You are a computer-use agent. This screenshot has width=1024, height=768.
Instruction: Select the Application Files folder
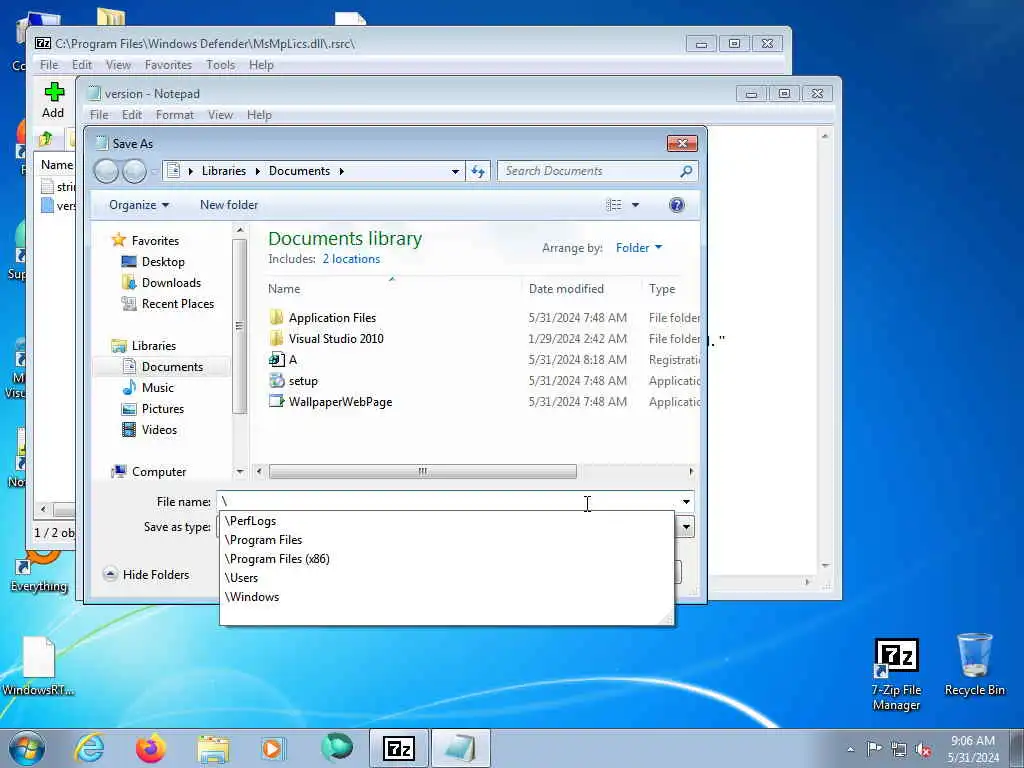click(332, 318)
